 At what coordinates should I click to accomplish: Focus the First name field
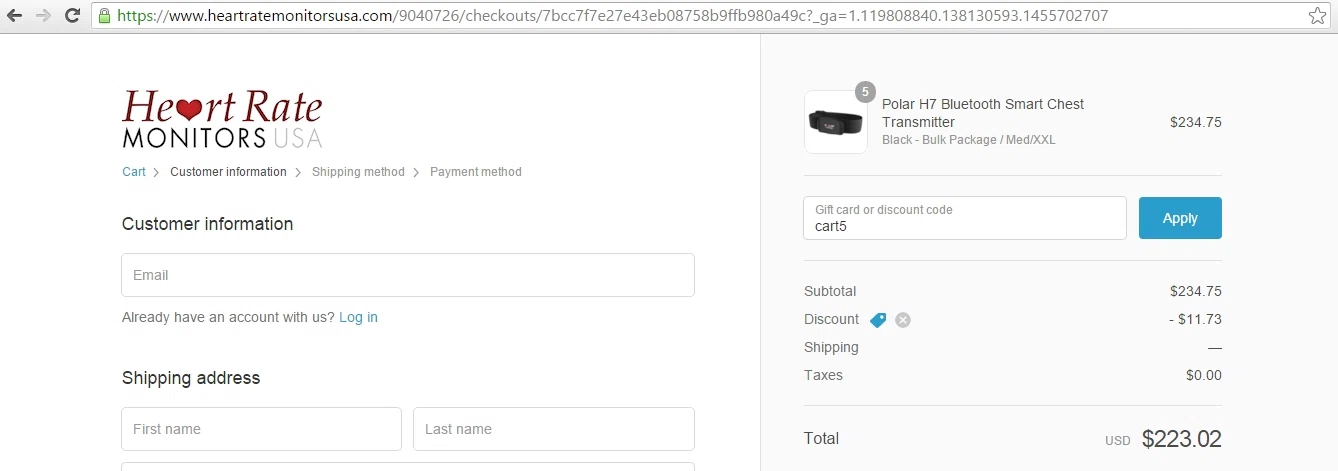(x=261, y=429)
